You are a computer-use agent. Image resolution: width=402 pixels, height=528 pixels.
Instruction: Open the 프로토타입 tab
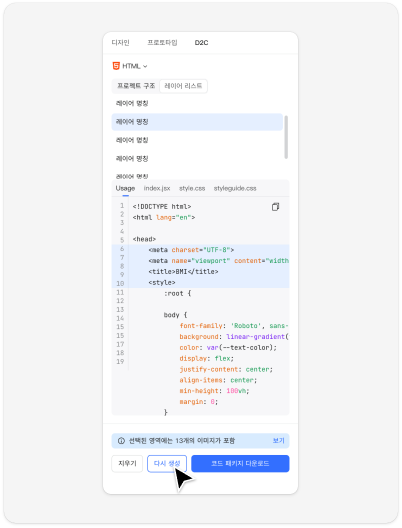[x=162, y=42]
